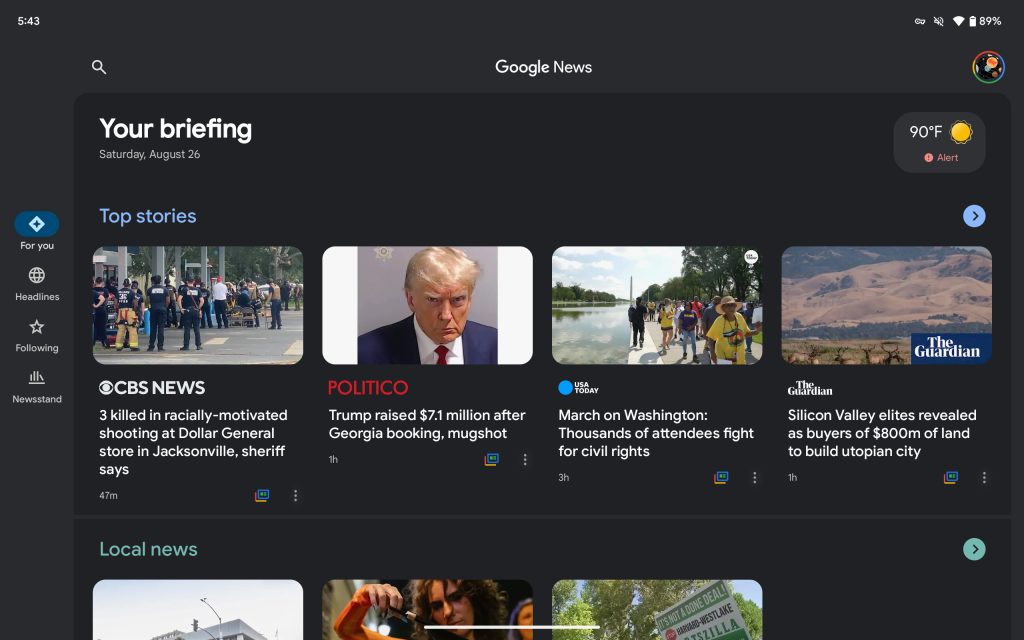The width and height of the screenshot is (1024, 640).
Task: Open more options for March on Washington story
Action: click(755, 477)
